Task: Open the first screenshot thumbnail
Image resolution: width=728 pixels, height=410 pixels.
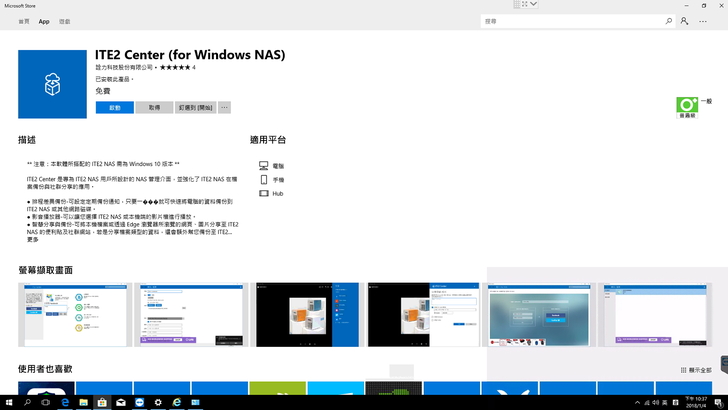Action: pos(73,314)
